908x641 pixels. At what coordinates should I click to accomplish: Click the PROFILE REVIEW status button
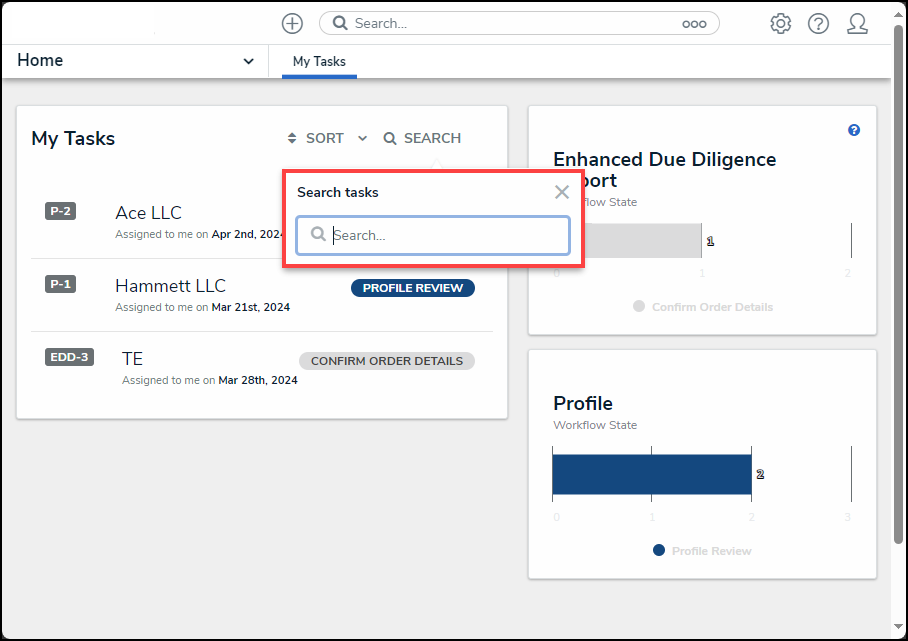(x=413, y=288)
